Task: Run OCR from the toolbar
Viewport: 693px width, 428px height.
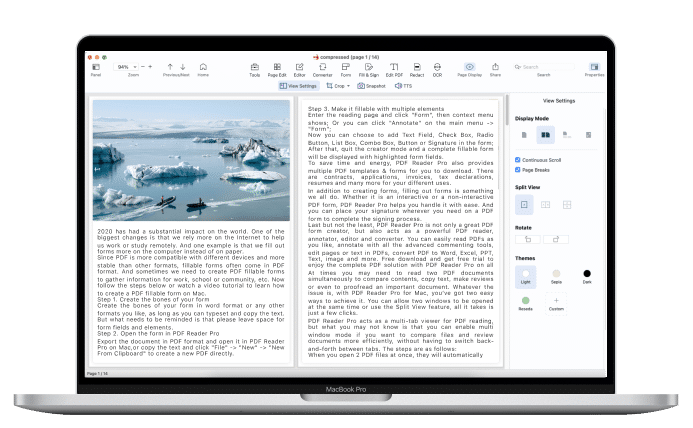Action: pyautogui.click(x=437, y=68)
